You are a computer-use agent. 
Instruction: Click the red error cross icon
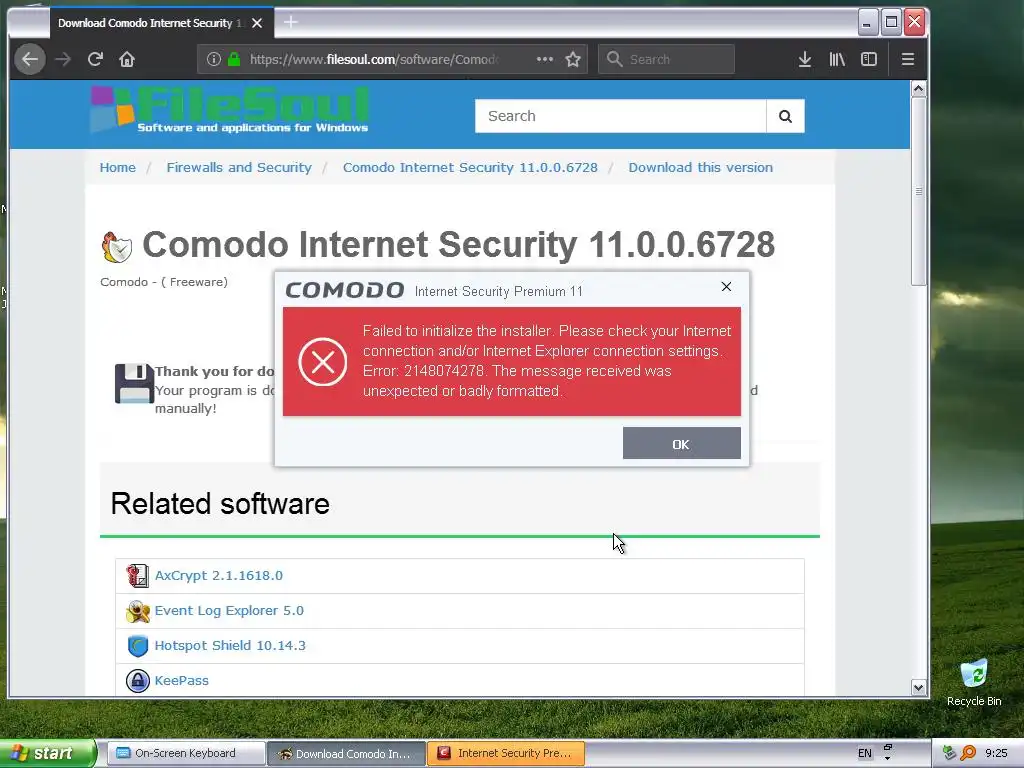click(323, 362)
